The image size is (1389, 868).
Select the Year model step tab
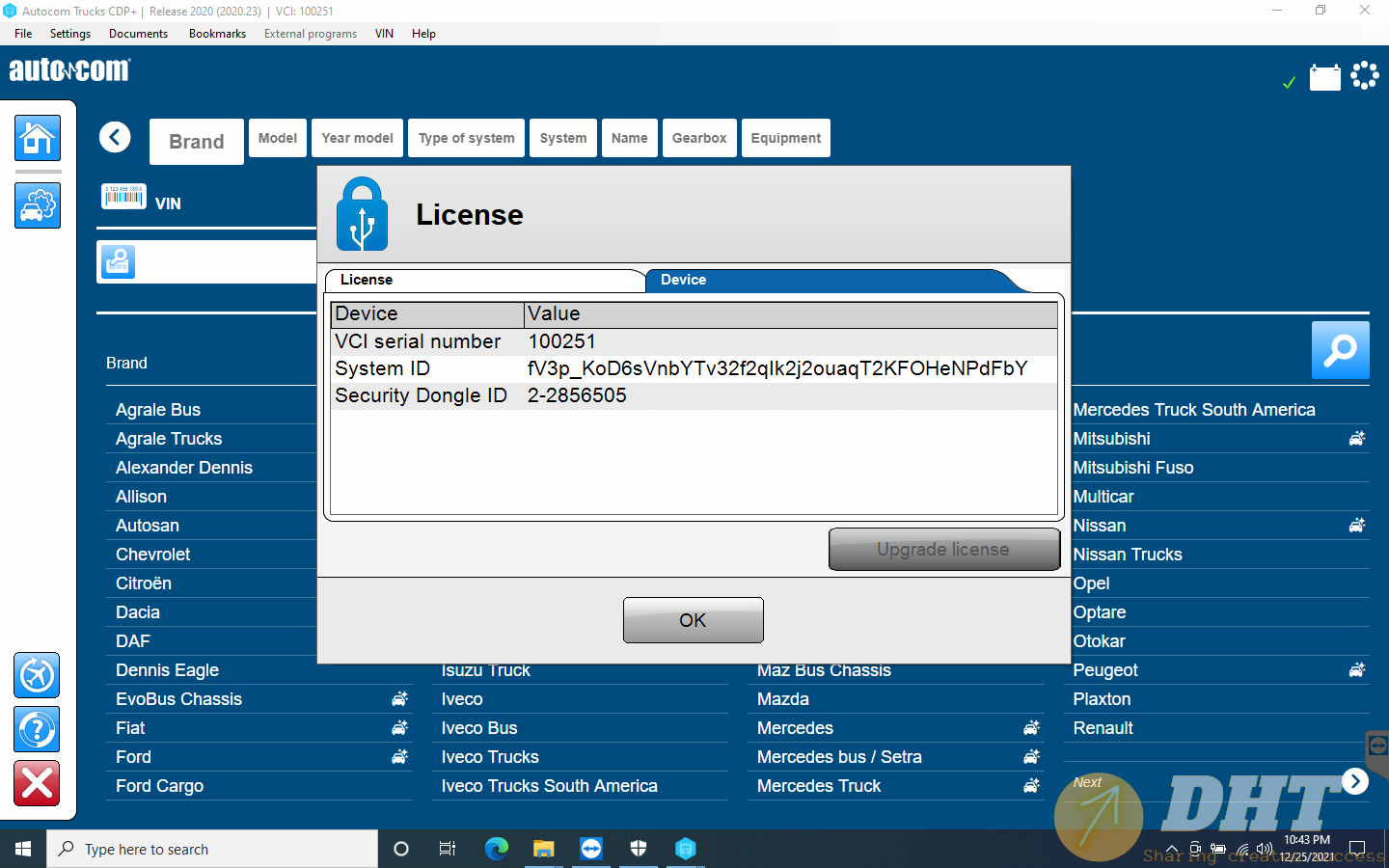point(357,138)
